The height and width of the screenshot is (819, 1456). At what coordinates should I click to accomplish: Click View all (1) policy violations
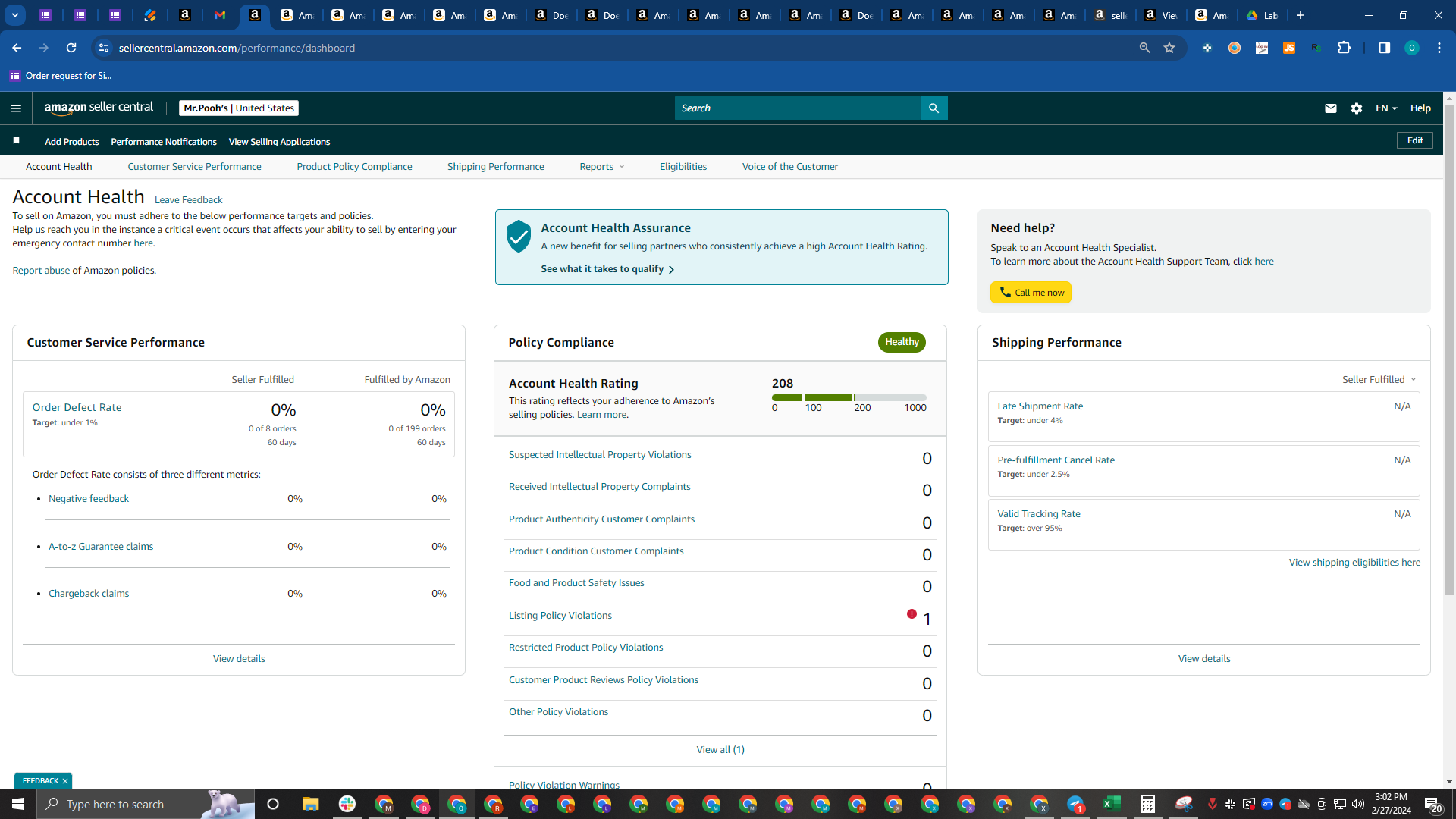coord(720,750)
